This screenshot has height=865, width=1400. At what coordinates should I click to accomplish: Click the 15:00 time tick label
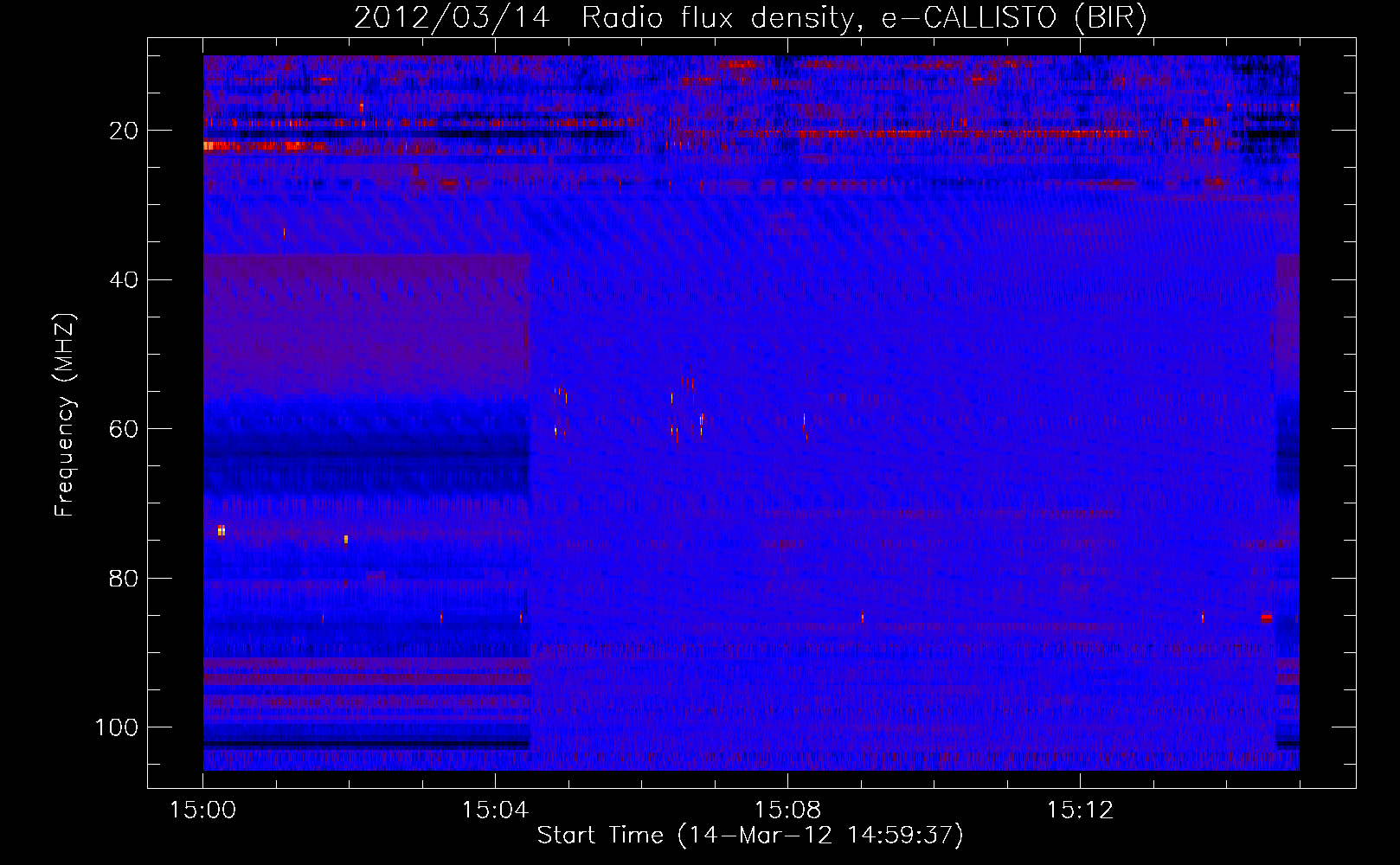pyautogui.click(x=202, y=811)
